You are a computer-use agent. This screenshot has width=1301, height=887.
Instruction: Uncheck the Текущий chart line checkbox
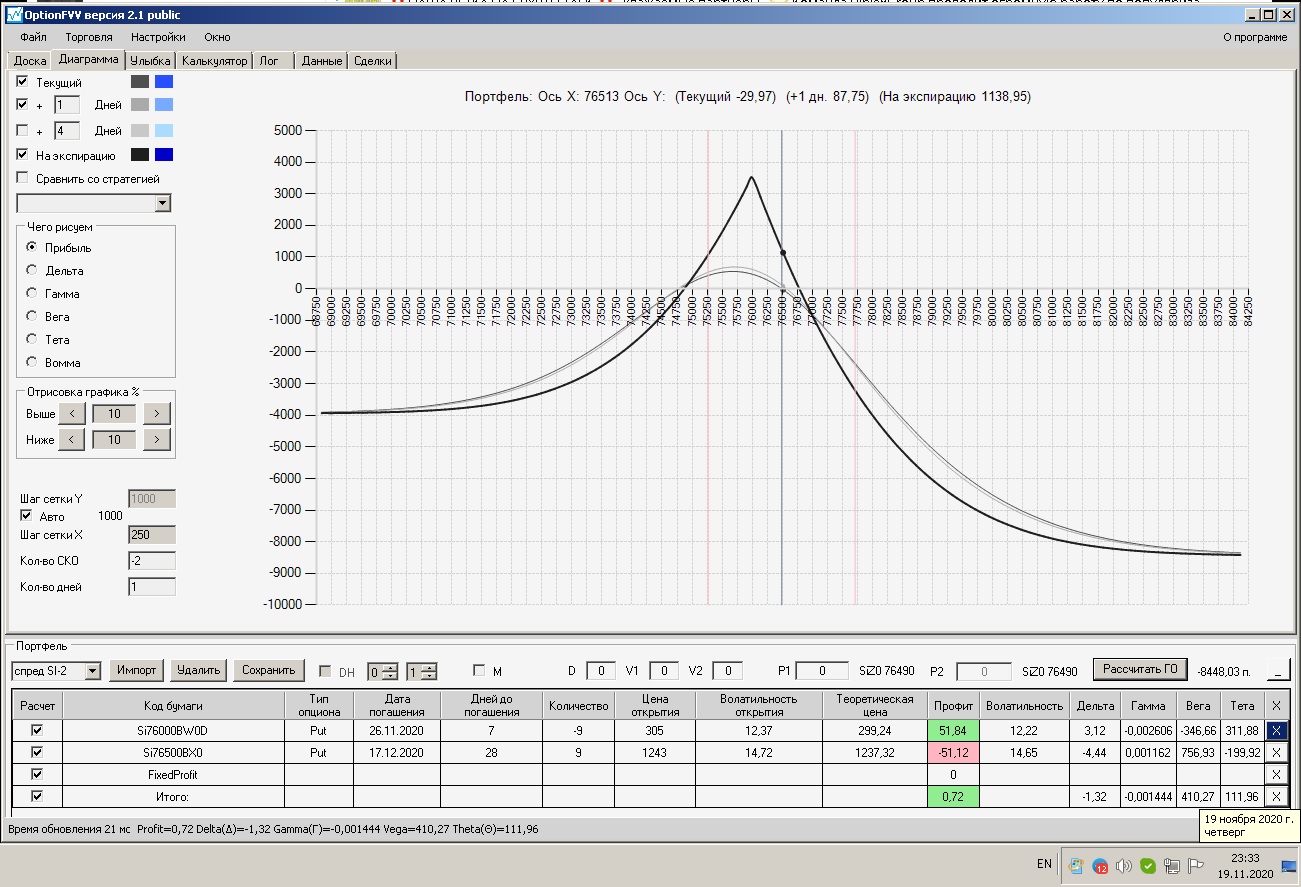[23, 82]
